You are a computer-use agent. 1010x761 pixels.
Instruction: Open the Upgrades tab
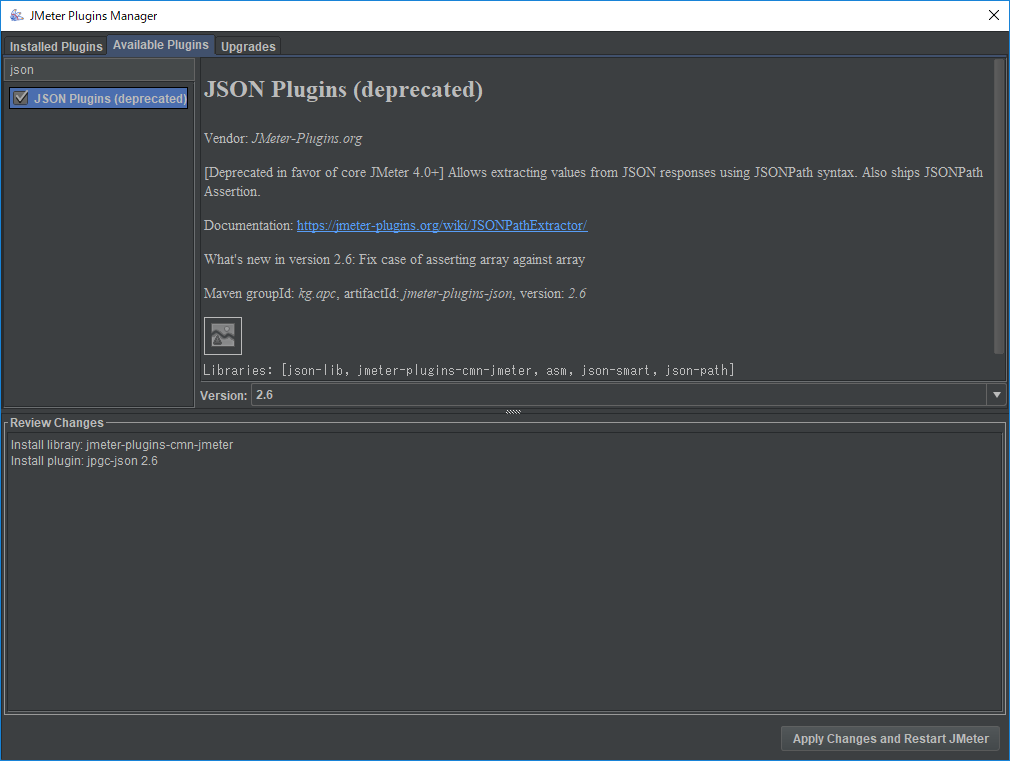(x=247, y=45)
